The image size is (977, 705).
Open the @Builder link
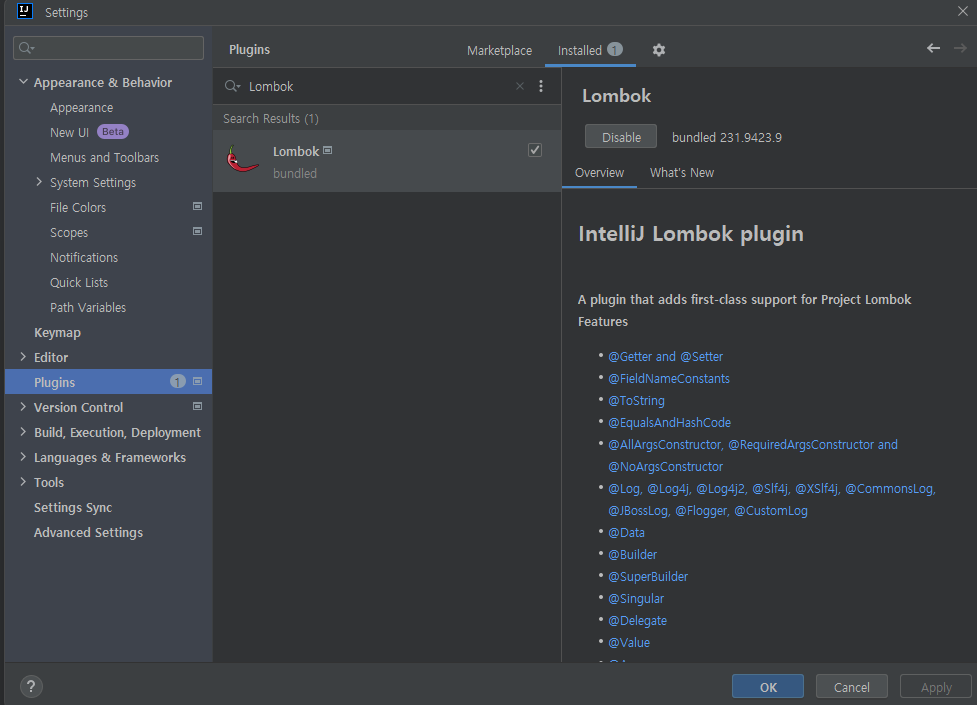point(632,554)
